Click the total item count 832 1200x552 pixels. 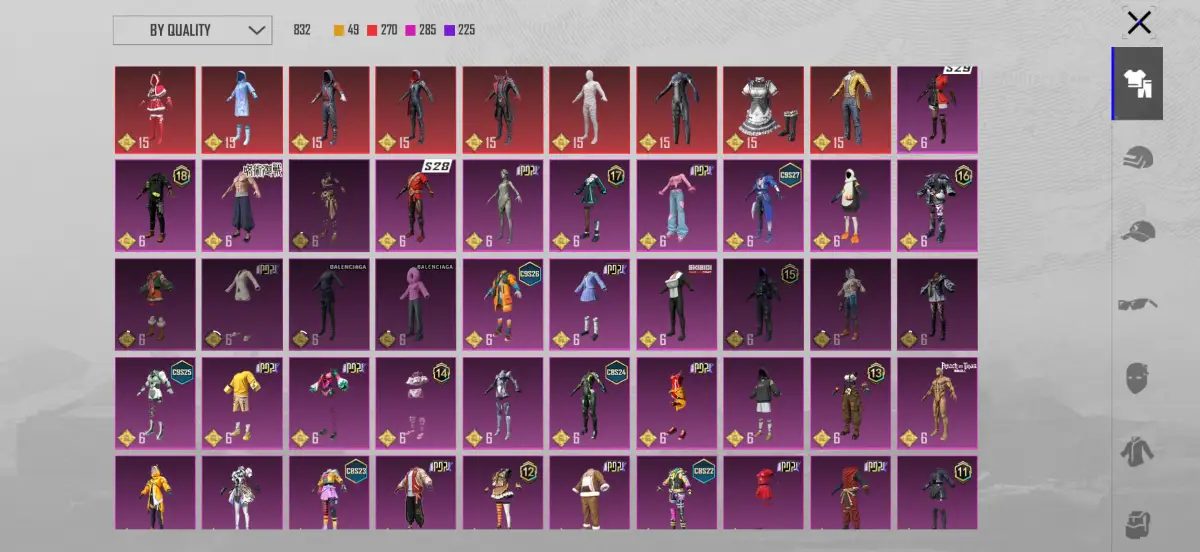pos(302,30)
